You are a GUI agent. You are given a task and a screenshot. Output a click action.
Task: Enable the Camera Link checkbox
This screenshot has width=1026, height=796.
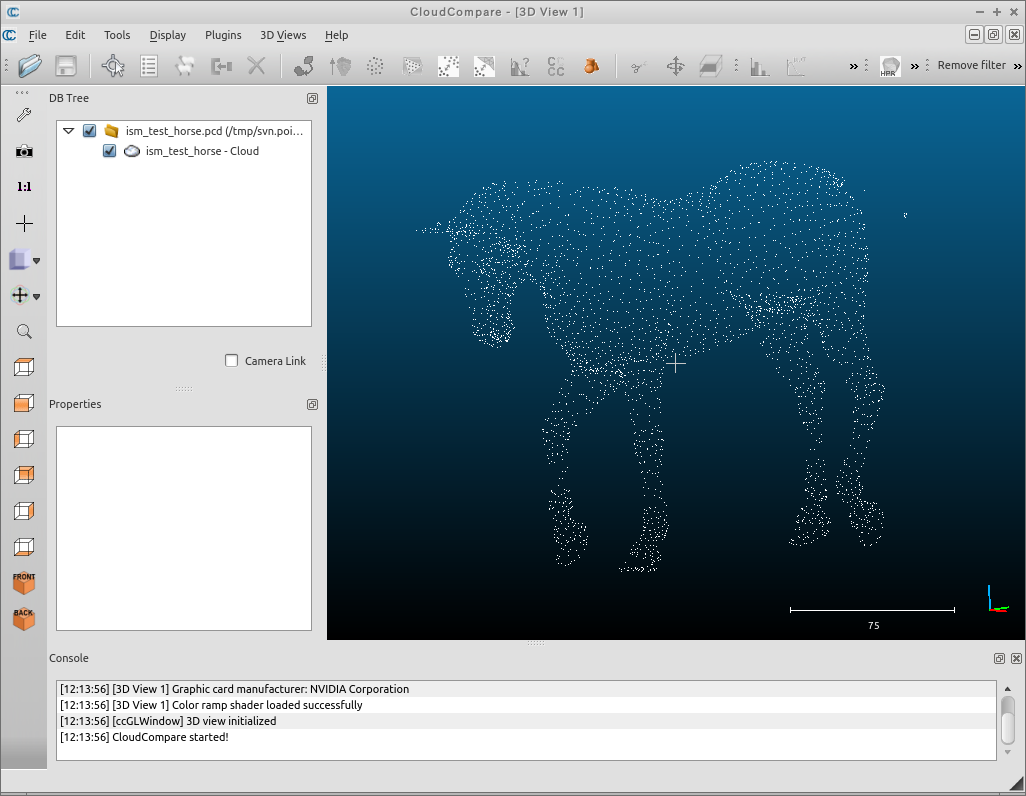coord(232,361)
